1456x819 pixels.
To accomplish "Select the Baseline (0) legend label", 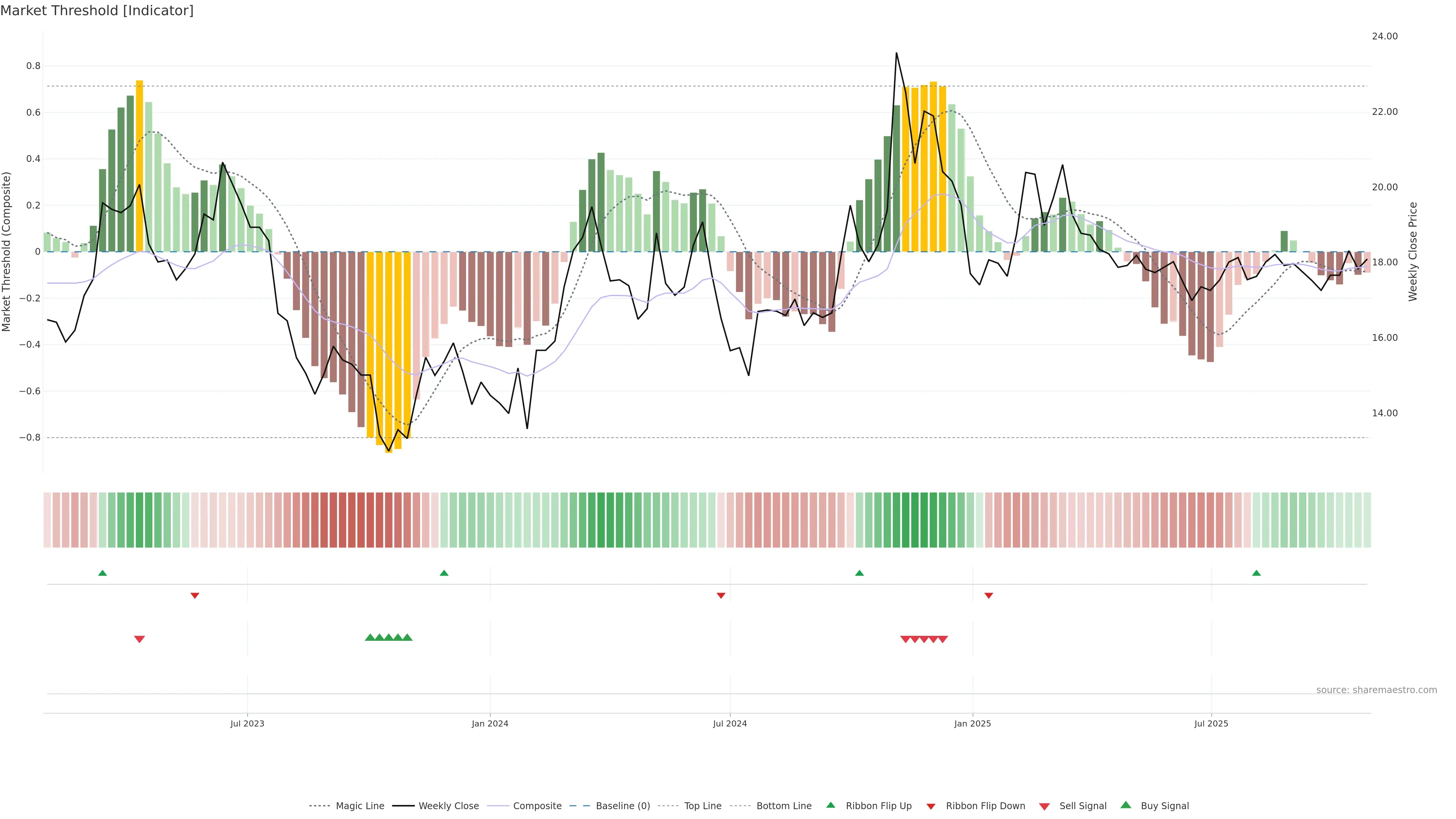I will pos(623,806).
